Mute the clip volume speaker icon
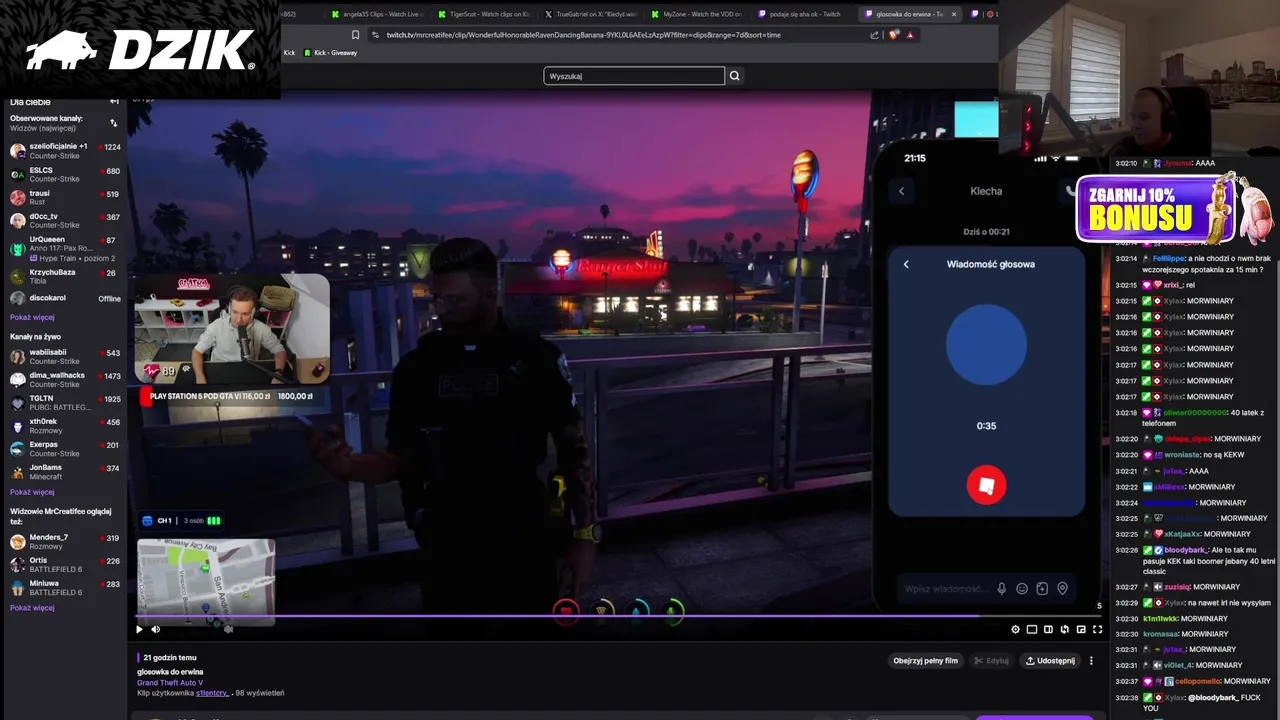The width and height of the screenshot is (1280, 720). [x=155, y=629]
